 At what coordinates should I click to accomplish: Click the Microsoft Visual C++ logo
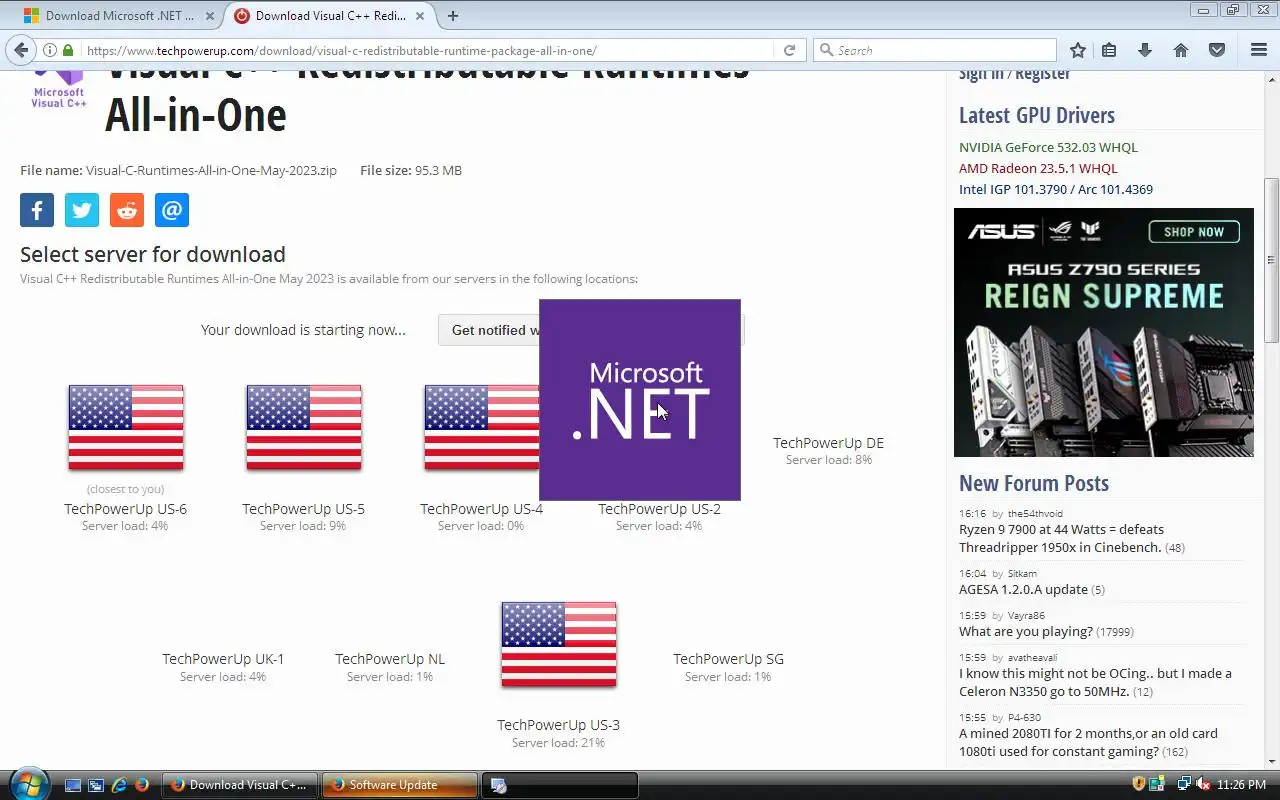[x=59, y=90]
